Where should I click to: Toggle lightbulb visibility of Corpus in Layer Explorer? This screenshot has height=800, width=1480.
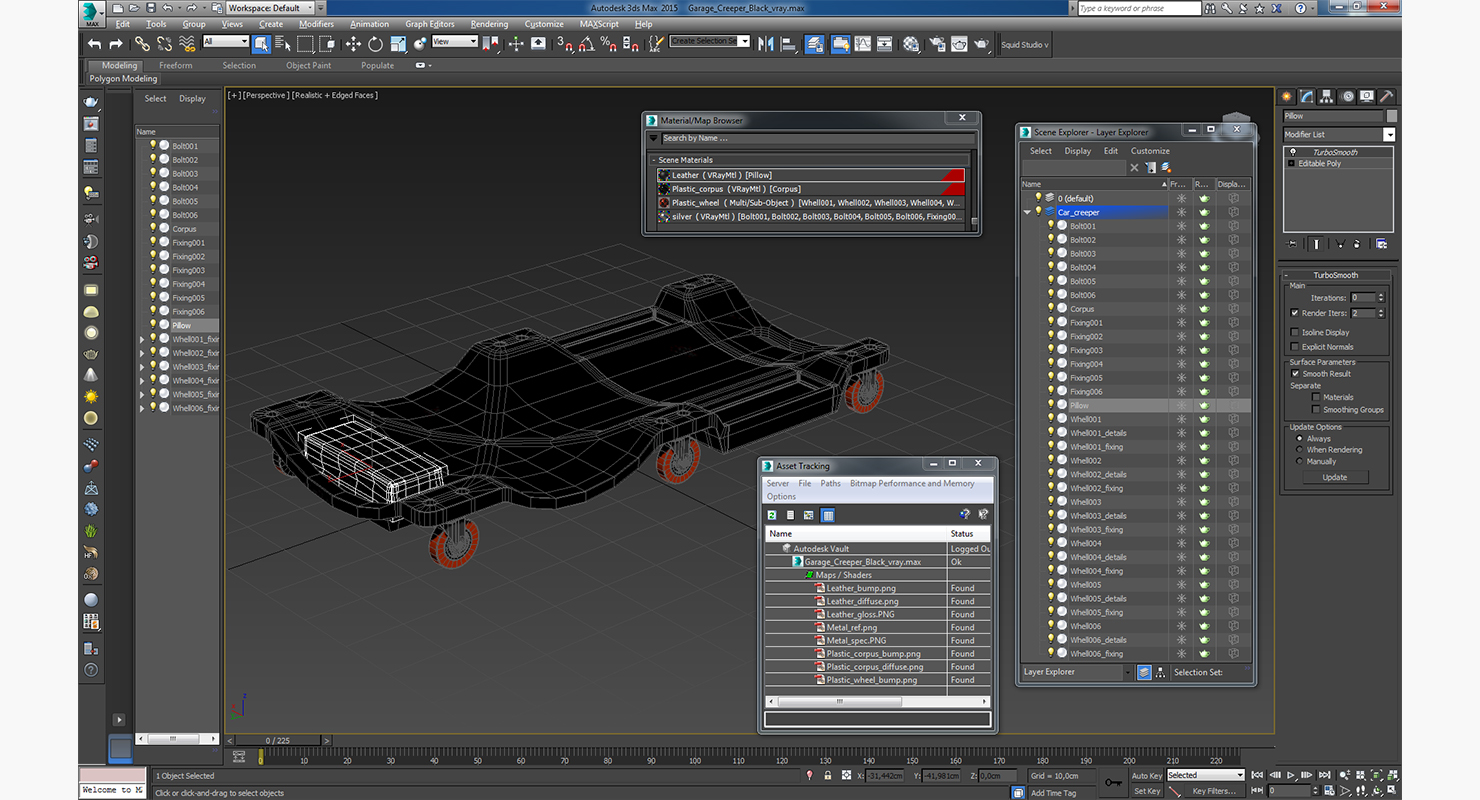(1051, 309)
